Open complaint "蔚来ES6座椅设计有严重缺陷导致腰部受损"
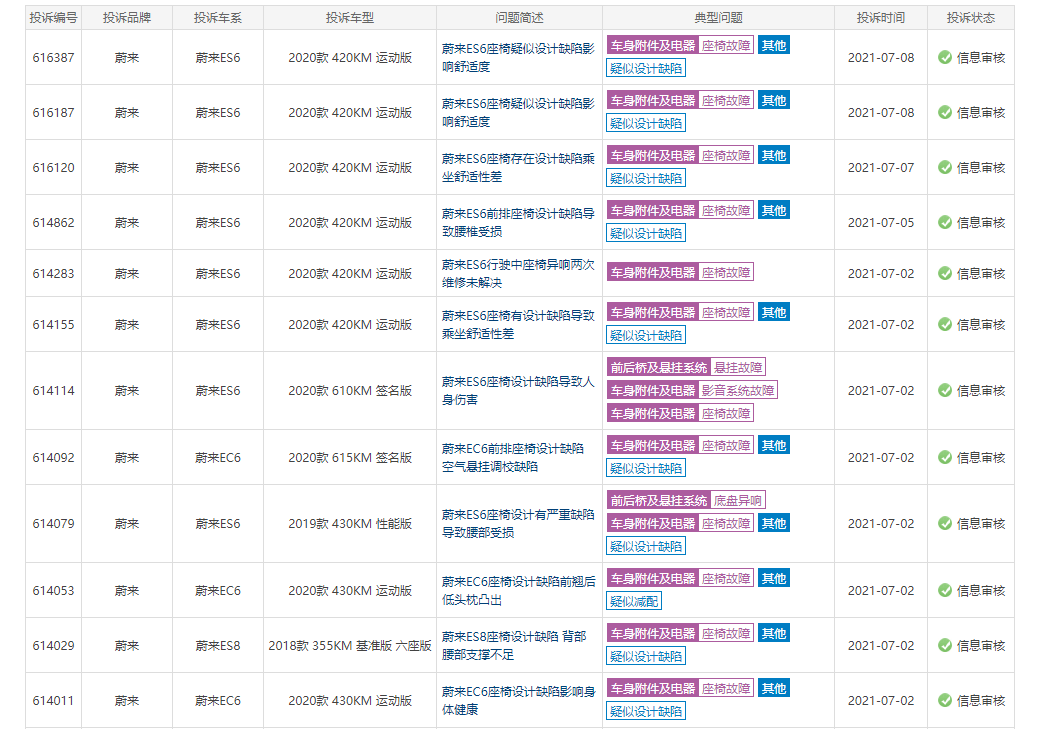The image size is (1043, 729). click(518, 524)
